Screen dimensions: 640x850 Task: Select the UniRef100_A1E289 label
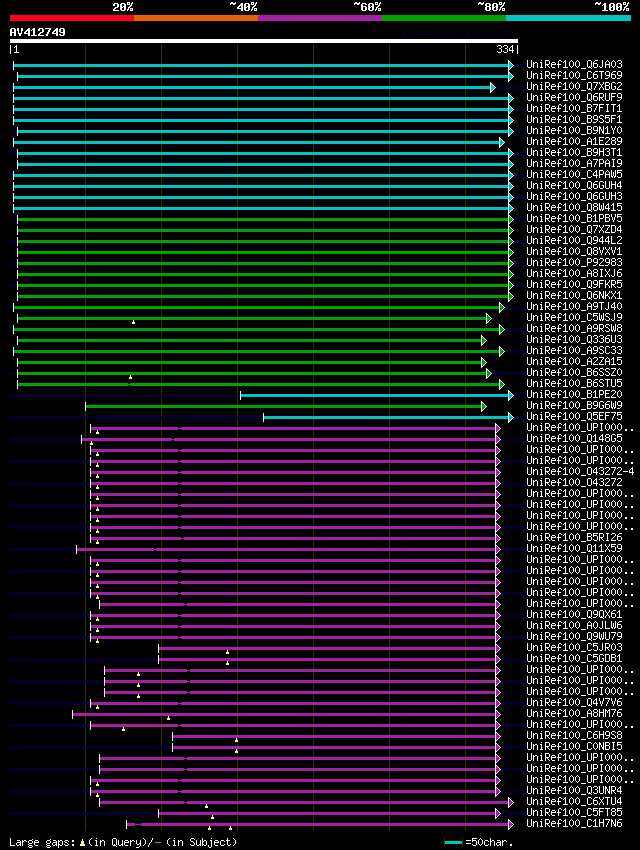pyautogui.click(x=574, y=141)
